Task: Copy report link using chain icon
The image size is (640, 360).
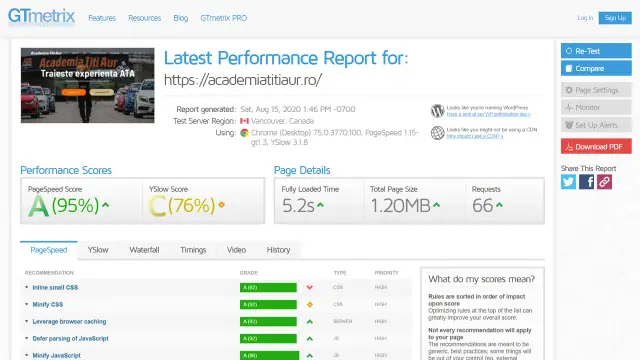Action: 604,182
